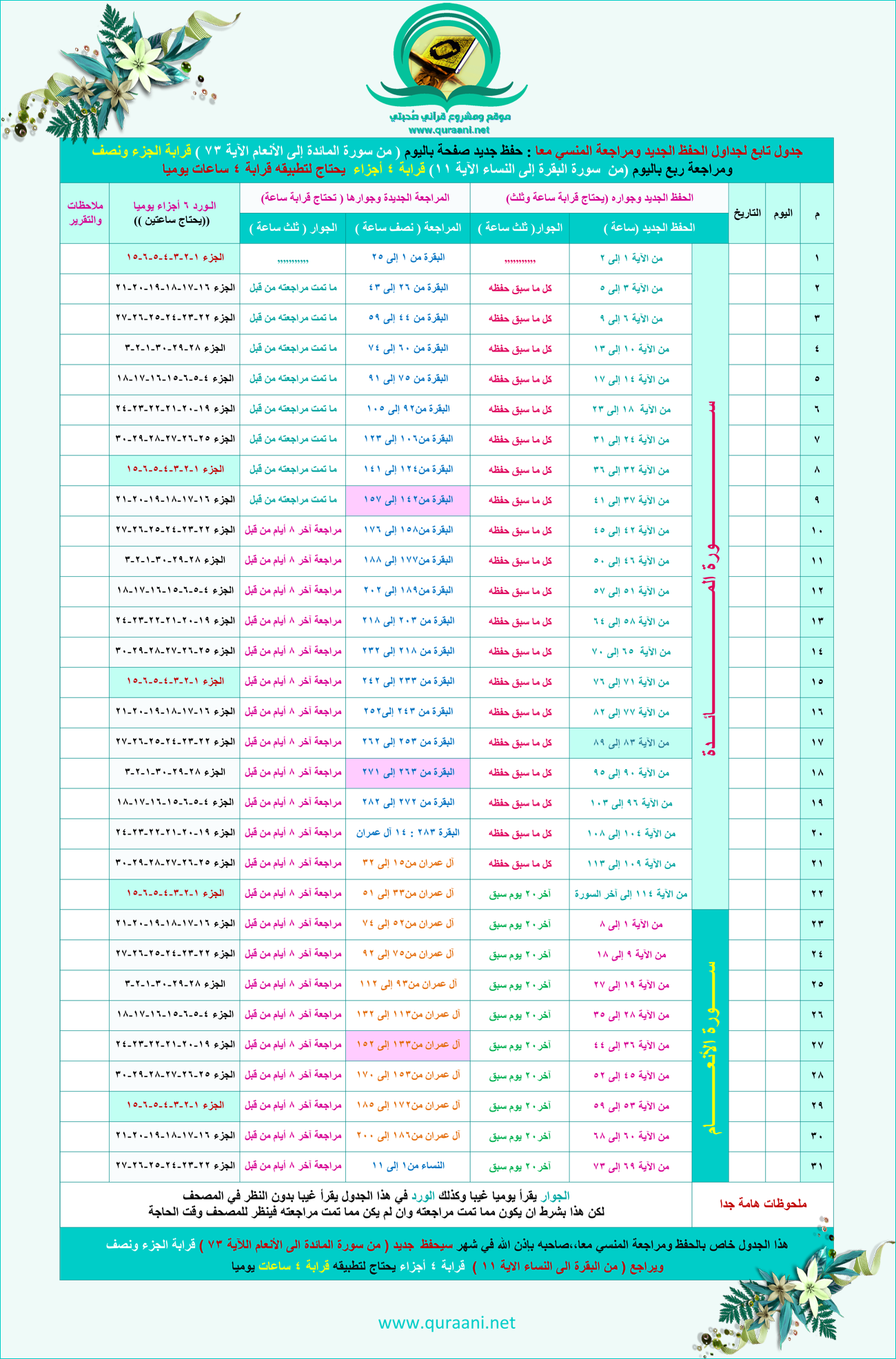Select the 'الحفظ الجديد ( ساعة )' column header
Screen dimensions: 896x1359
click(x=649, y=227)
